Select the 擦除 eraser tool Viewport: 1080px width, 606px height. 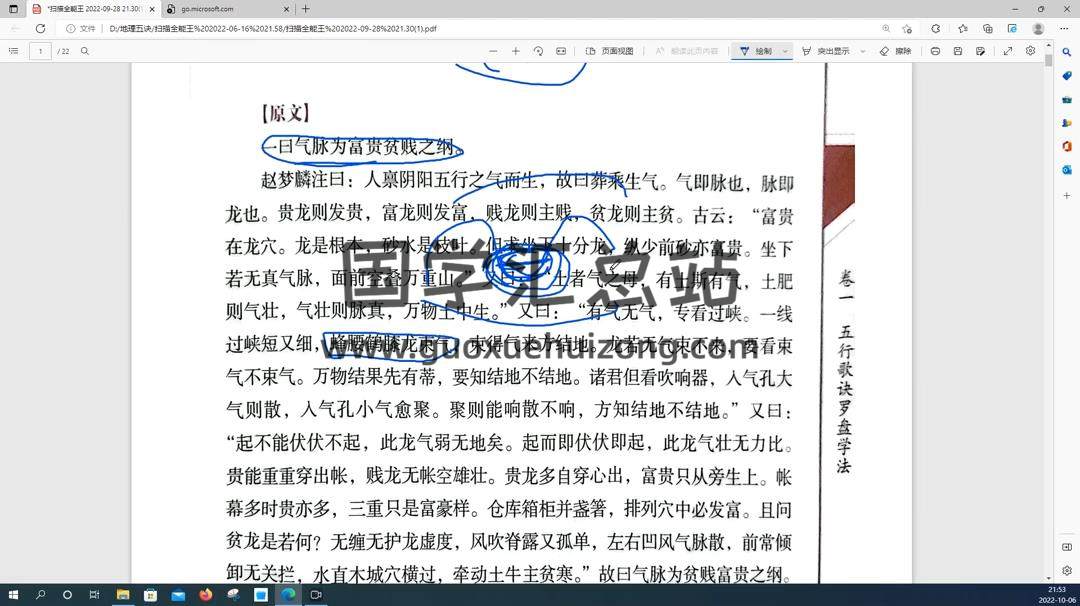pos(895,51)
